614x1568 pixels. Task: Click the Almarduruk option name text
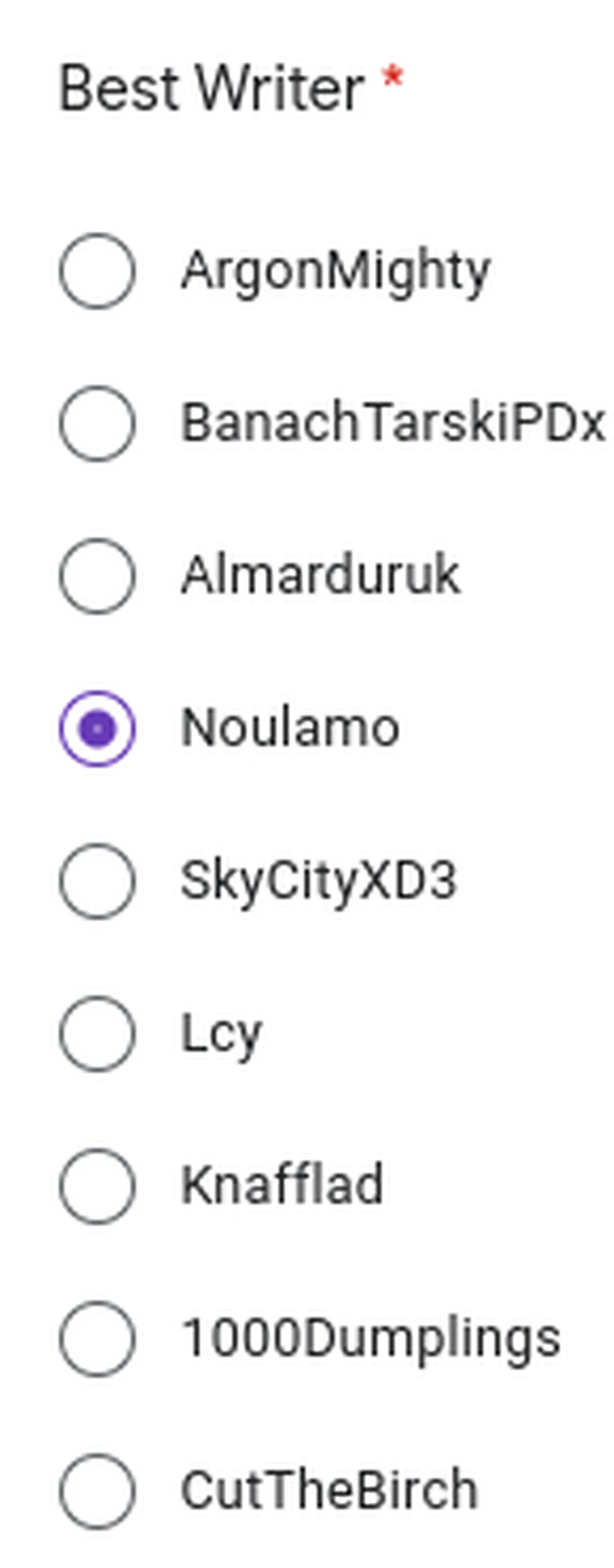tap(320, 576)
